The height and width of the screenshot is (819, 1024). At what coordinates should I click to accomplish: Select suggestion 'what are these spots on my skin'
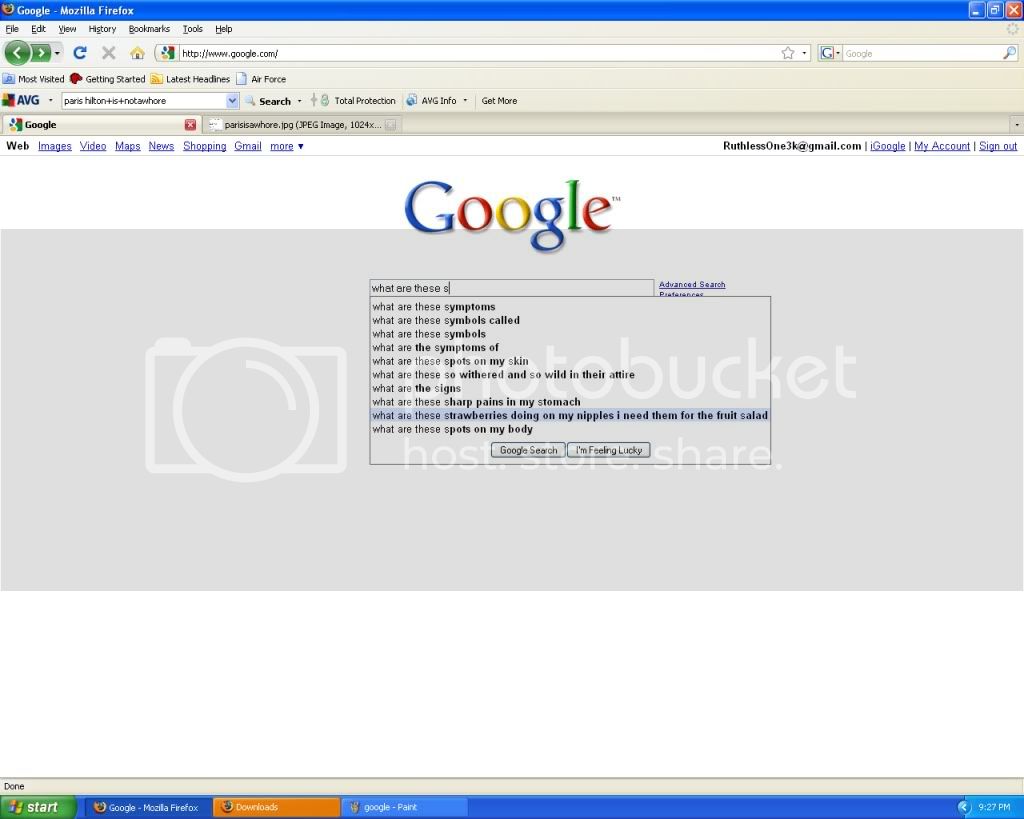(570, 361)
